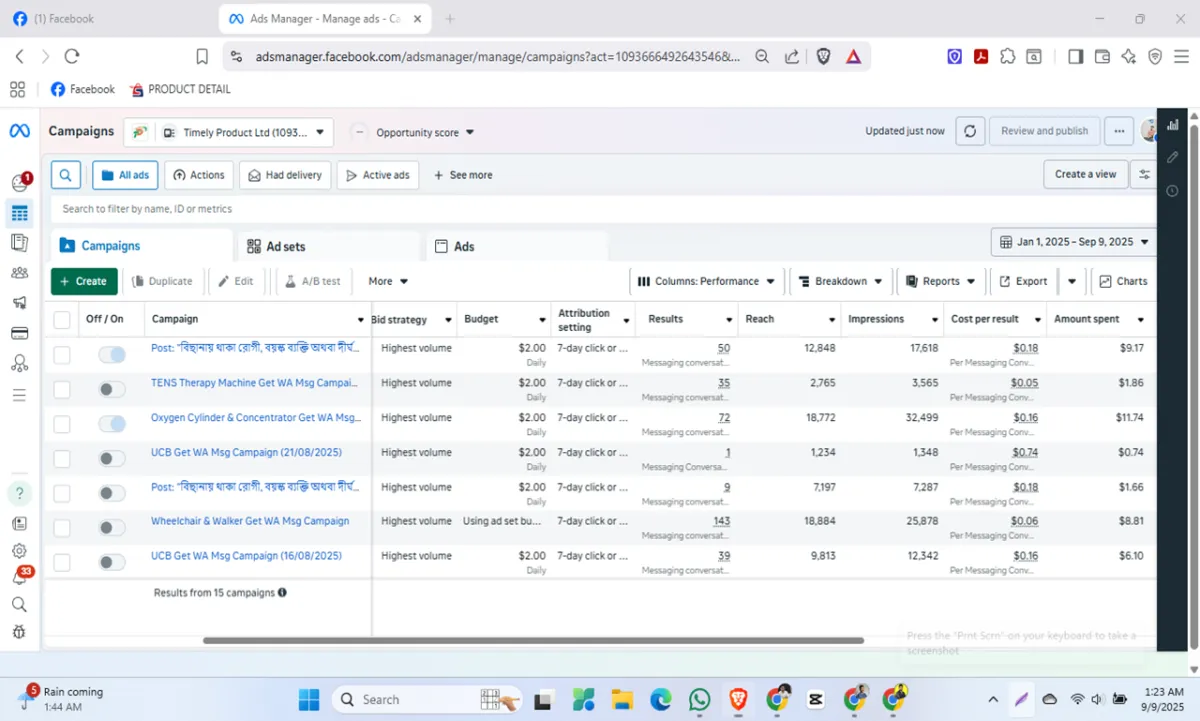Click the Meta logo in the sidebar
Screen dimensions: 1200x721
click(x=19, y=131)
